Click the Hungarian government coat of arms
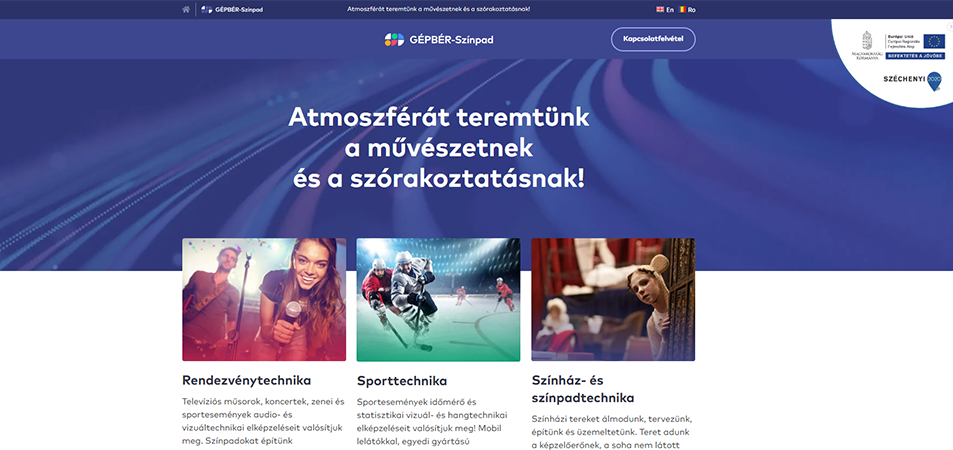This screenshot has width=953, height=450. coord(867,40)
